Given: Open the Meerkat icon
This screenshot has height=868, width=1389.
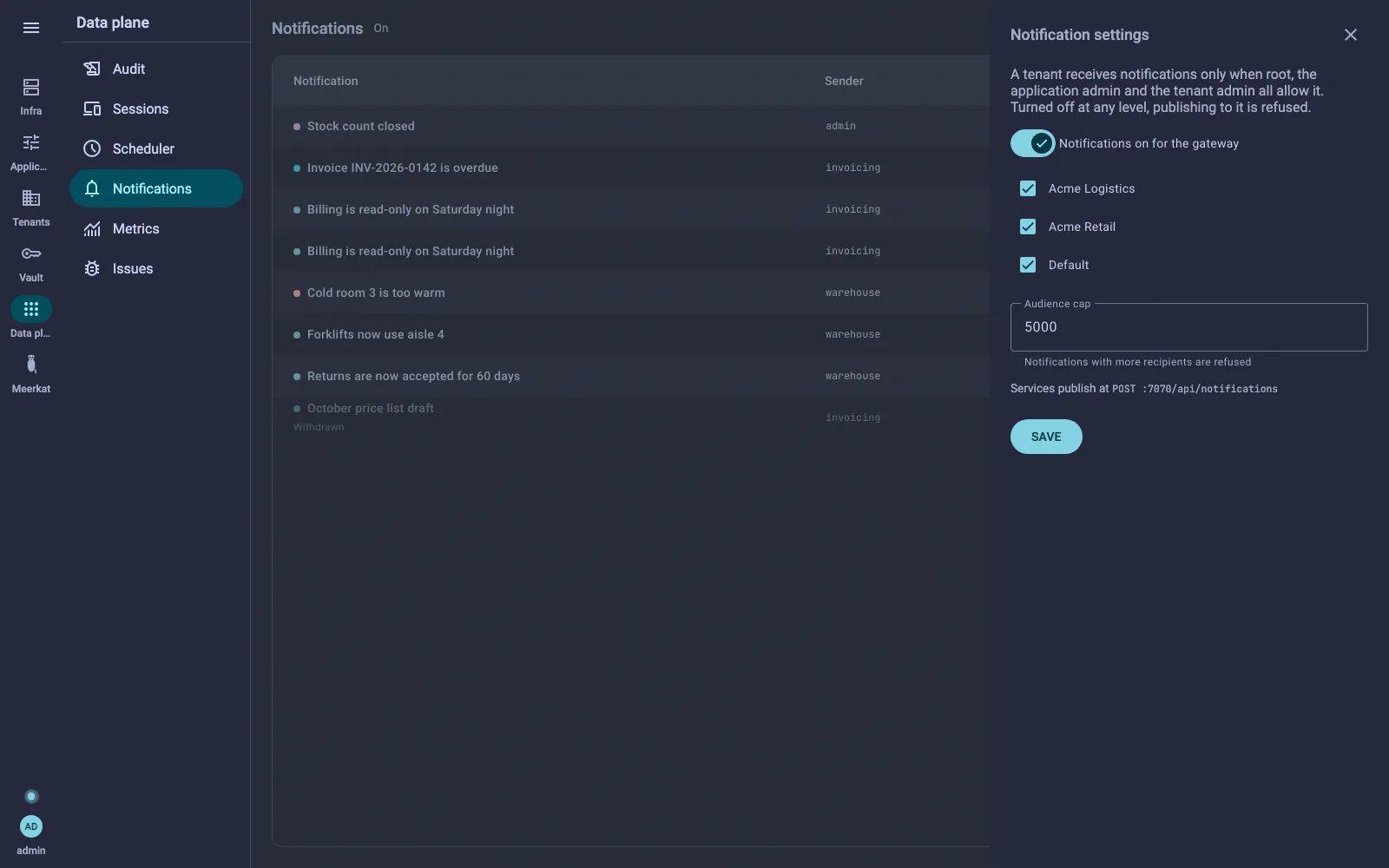Looking at the screenshot, I should click(x=31, y=365).
